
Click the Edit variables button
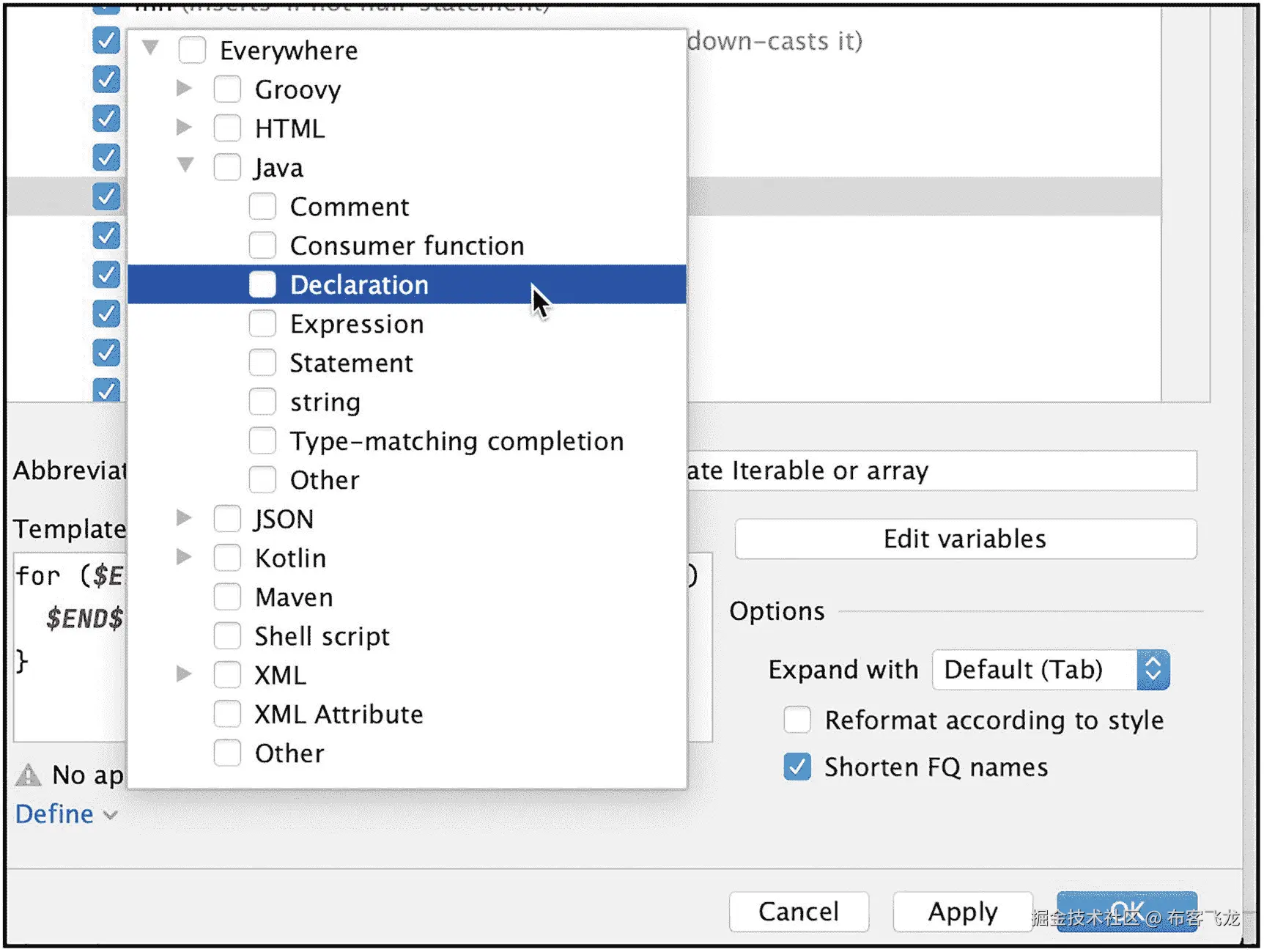(965, 539)
